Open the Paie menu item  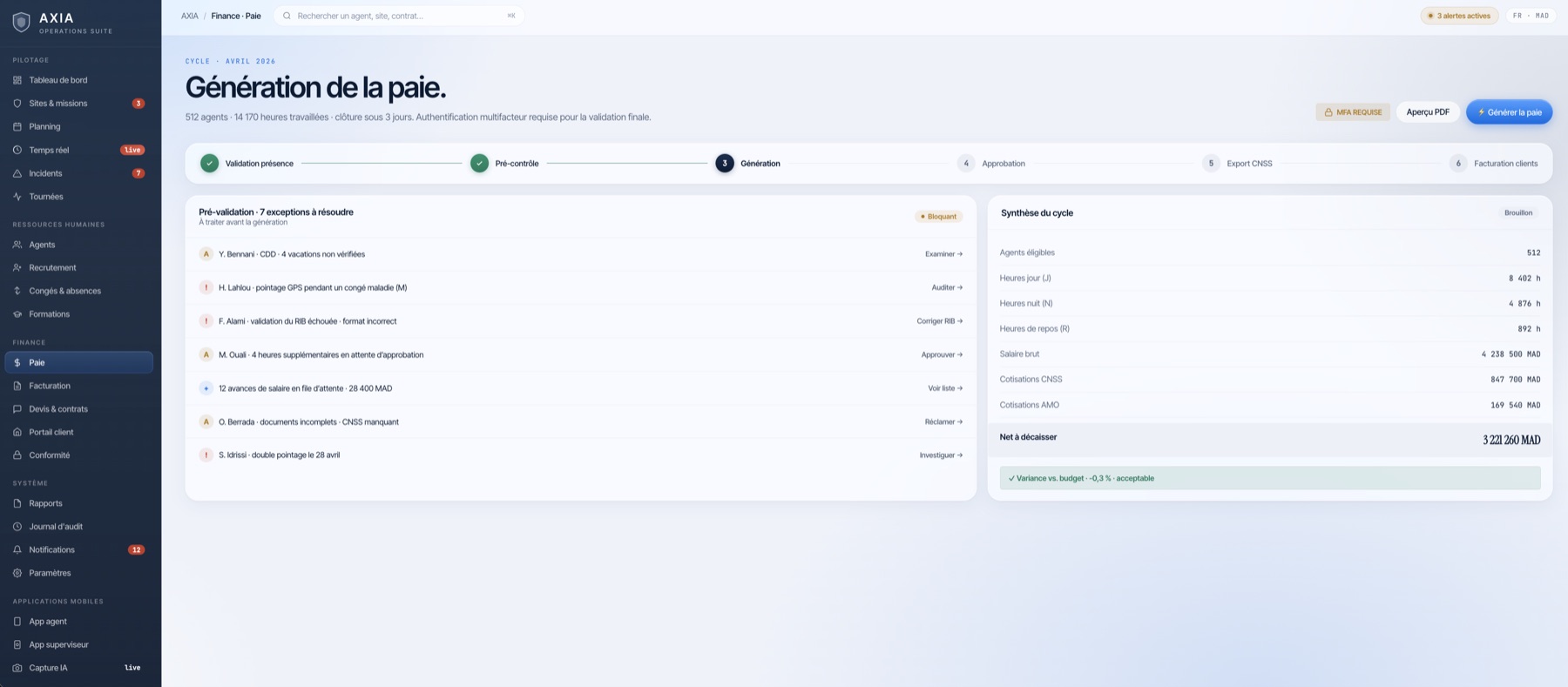click(79, 362)
